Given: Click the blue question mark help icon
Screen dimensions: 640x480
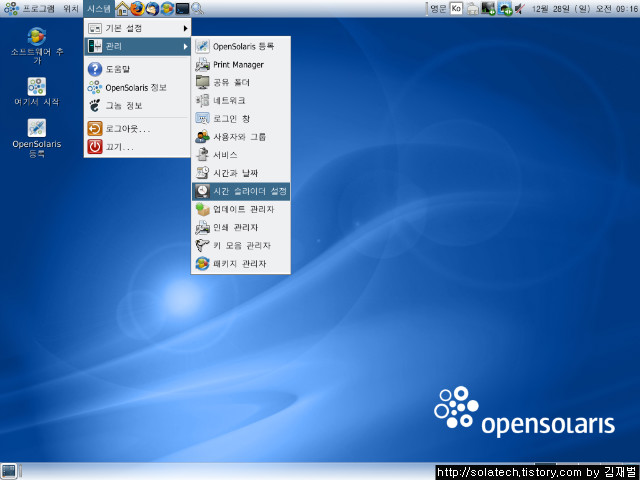Looking at the screenshot, I should coord(95,69).
